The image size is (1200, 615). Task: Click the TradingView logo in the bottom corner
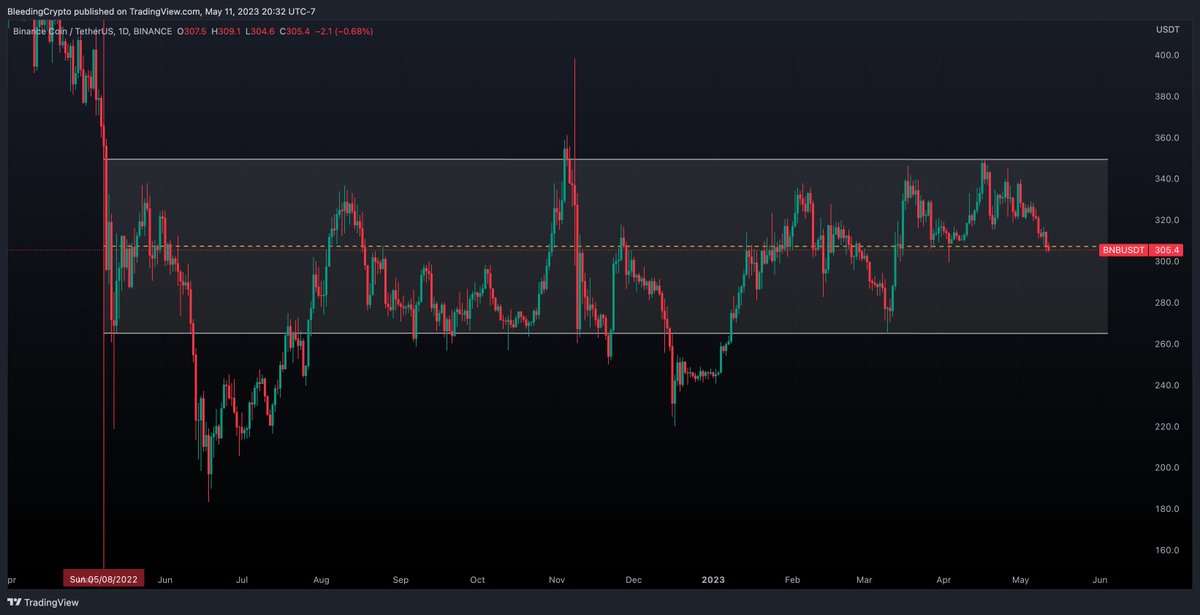(x=43, y=603)
